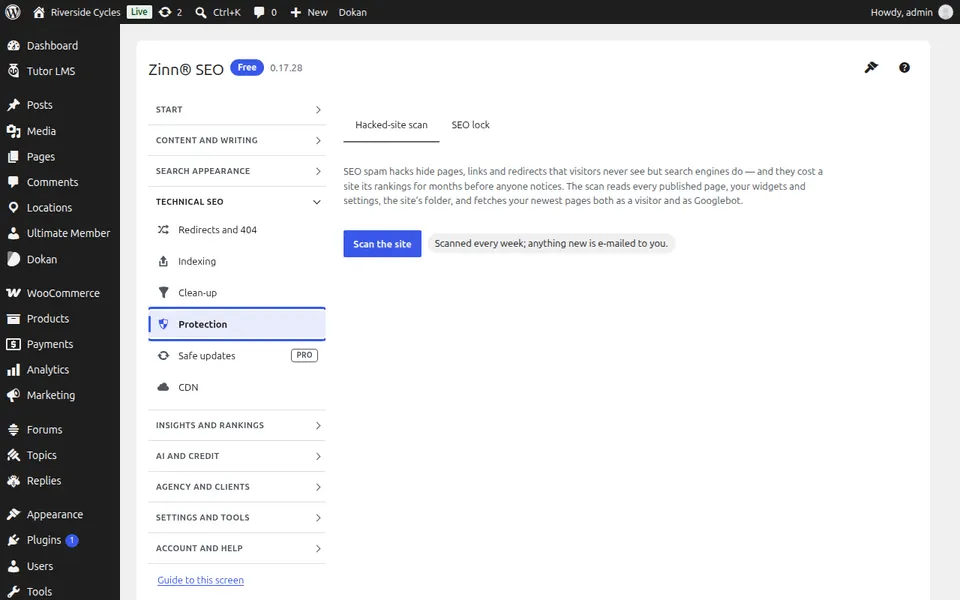Screen dimensions: 960x600
Task: Click the pin icon in Zinn SEO header
Action: (x=871, y=67)
